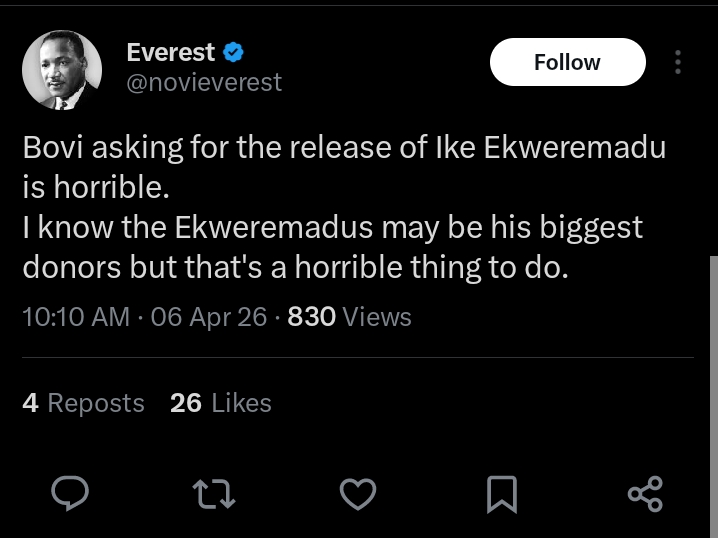
Task: Click the line starting "donors but that's"
Action: 295,268
